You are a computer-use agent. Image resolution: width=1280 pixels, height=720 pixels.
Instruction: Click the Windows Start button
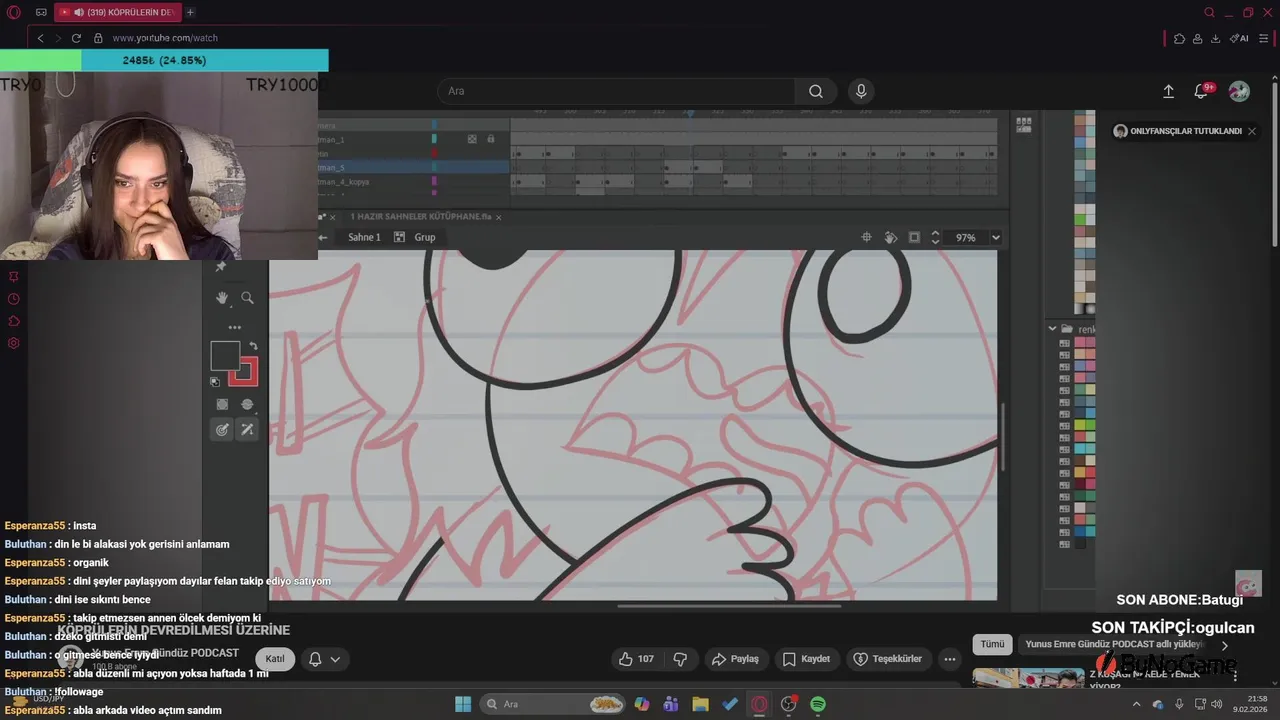pos(463,704)
